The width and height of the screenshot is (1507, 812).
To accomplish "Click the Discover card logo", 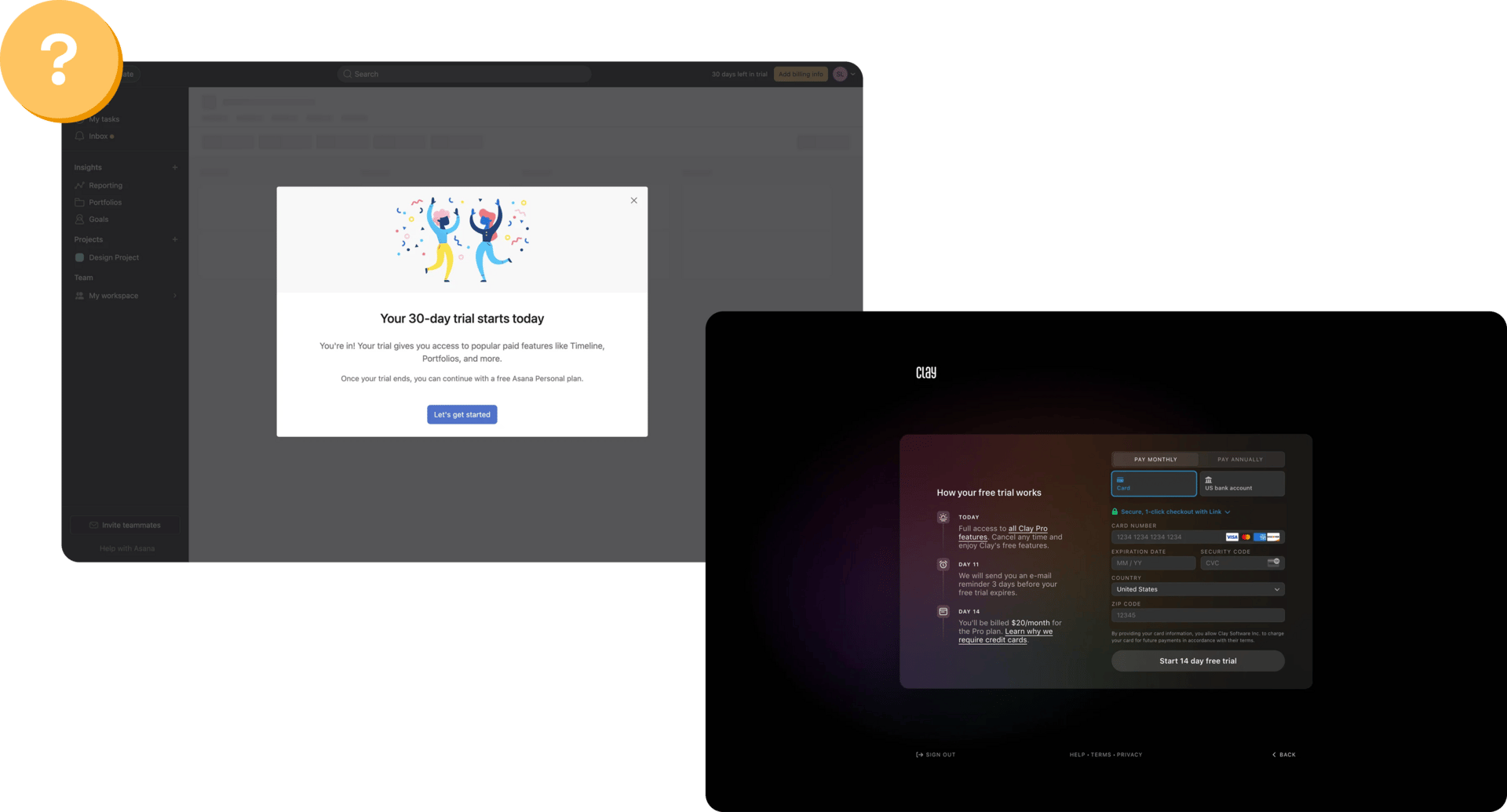I will pos(1273,537).
